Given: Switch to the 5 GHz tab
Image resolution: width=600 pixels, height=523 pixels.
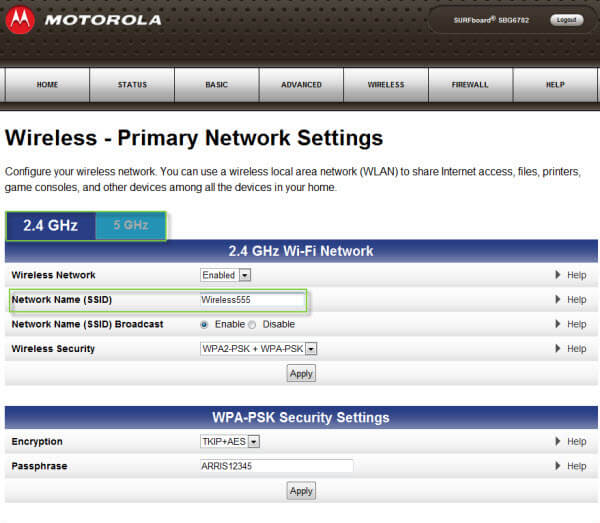Looking at the screenshot, I should coord(130,225).
